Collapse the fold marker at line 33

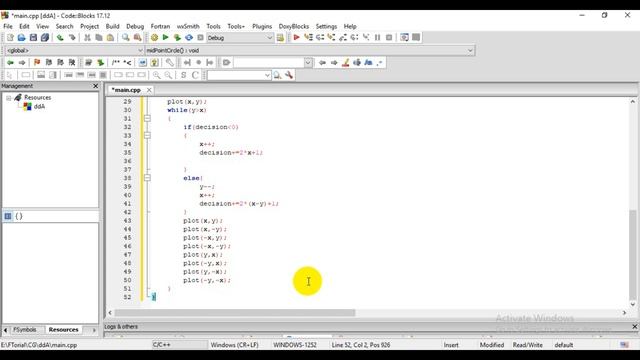147,136
